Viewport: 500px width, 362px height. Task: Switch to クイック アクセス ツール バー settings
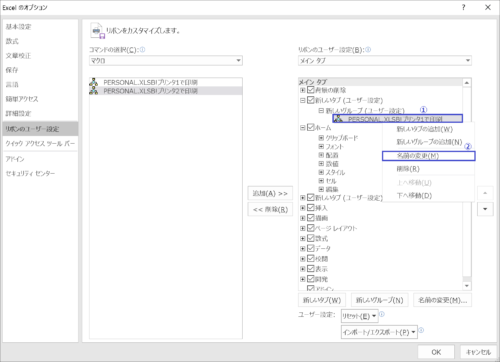[40, 143]
